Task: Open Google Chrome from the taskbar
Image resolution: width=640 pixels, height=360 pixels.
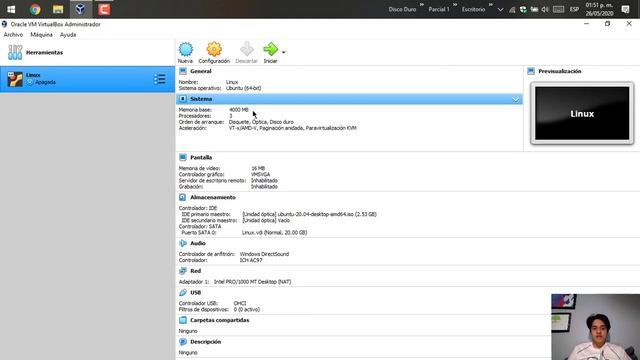Action: point(35,9)
